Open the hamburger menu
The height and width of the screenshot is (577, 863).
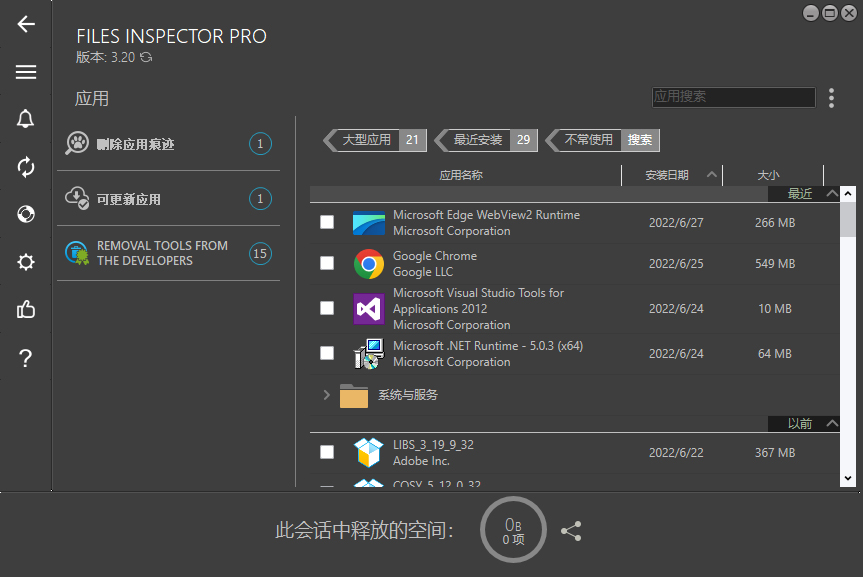coord(26,72)
